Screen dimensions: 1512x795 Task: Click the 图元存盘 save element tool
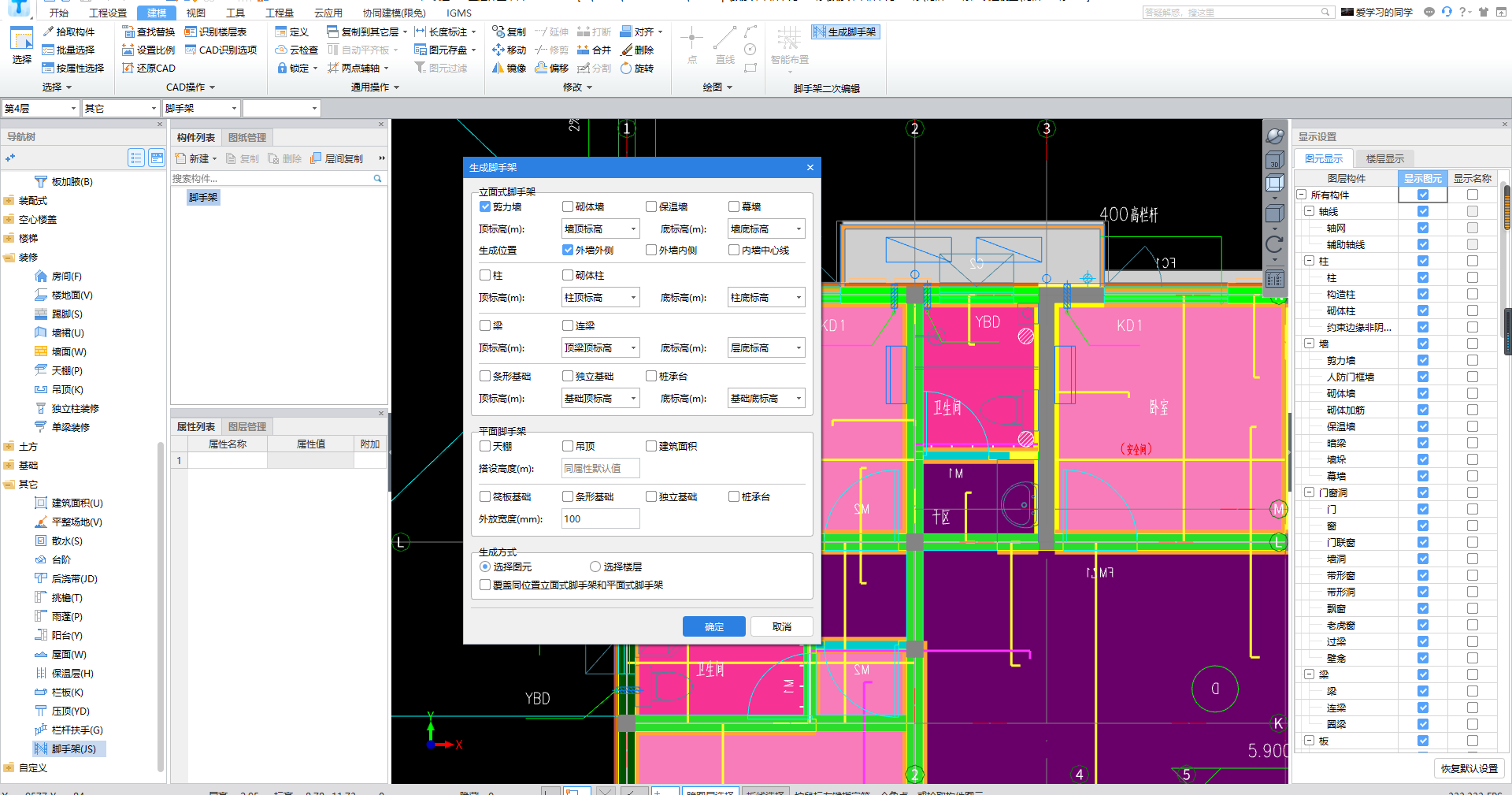click(445, 50)
